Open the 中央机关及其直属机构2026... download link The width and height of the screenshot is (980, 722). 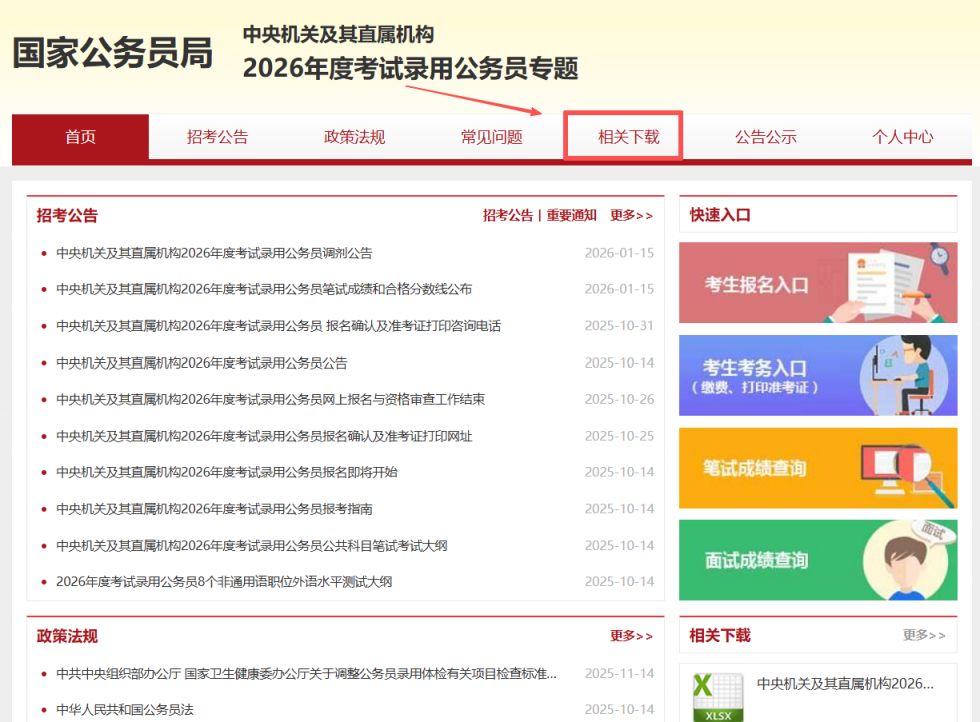tap(845, 684)
